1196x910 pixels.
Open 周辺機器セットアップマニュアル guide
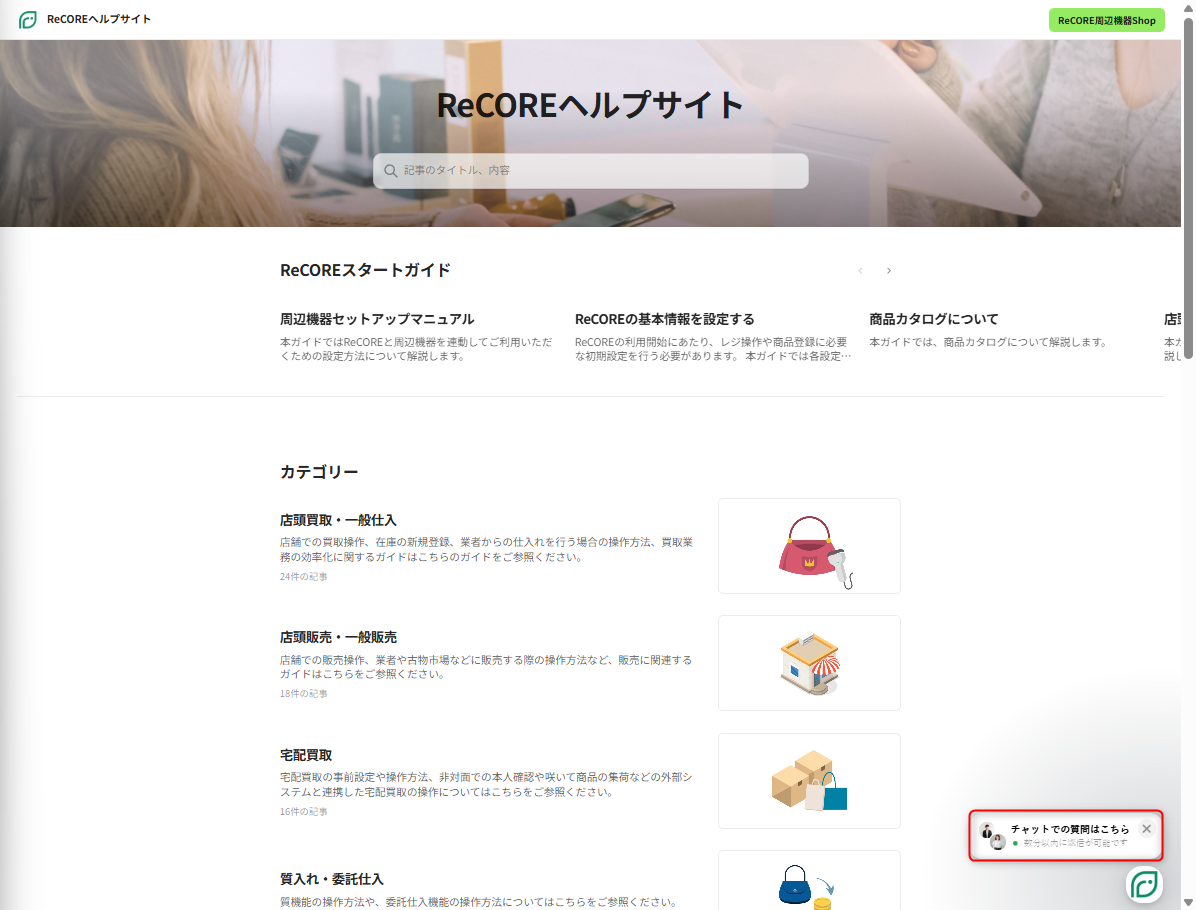point(377,320)
